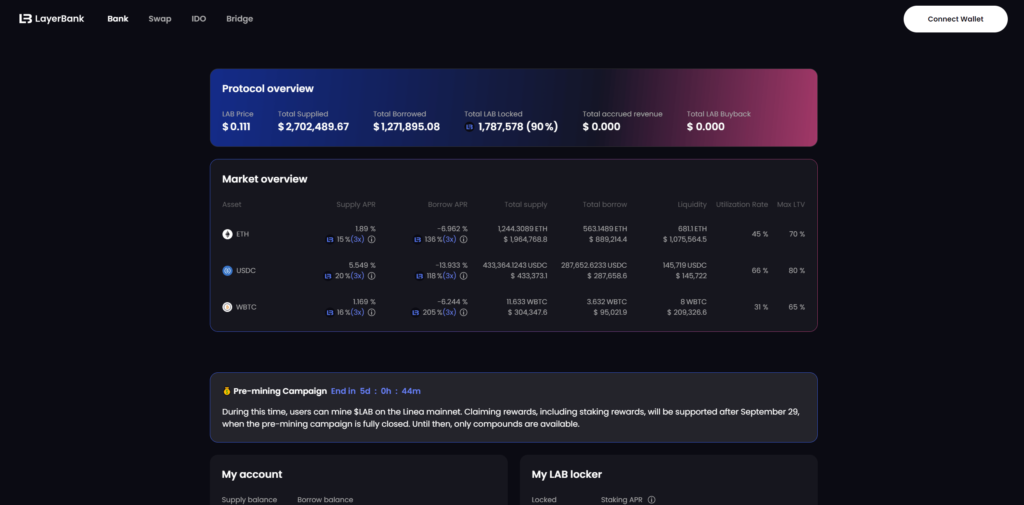
Task: Select the ETH asset label
Action: tap(242, 234)
